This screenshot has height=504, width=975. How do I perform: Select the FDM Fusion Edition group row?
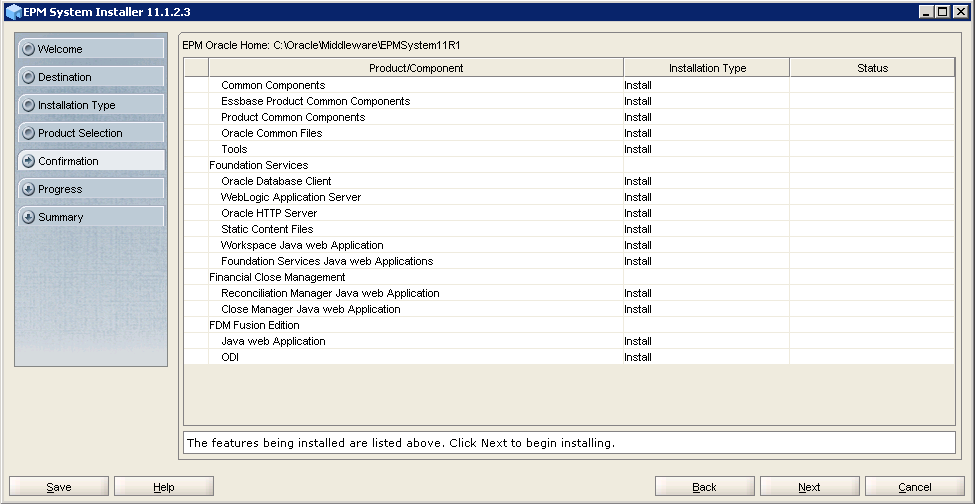click(x=254, y=325)
